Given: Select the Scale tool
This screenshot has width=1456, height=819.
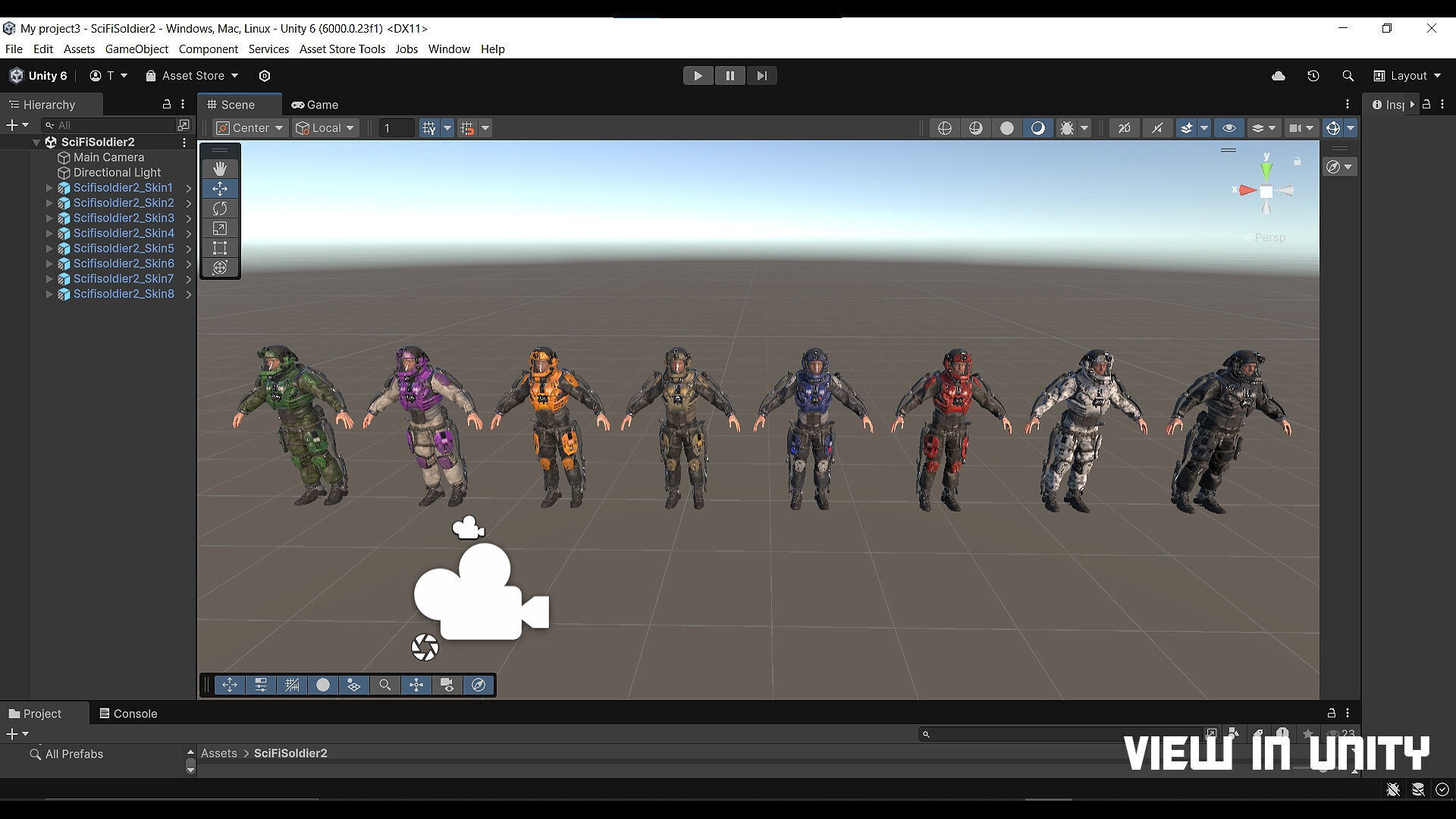Looking at the screenshot, I should click(x=220, y=228).
